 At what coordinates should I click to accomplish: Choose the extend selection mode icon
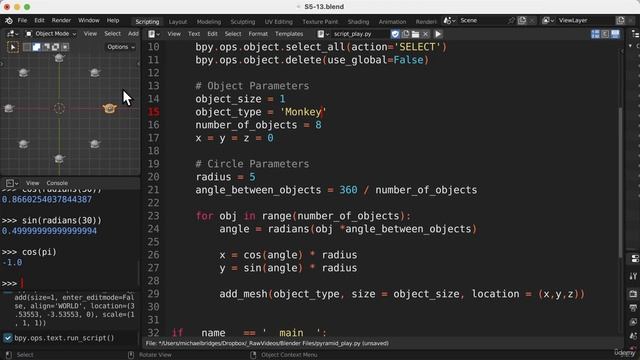coord(36,47)
